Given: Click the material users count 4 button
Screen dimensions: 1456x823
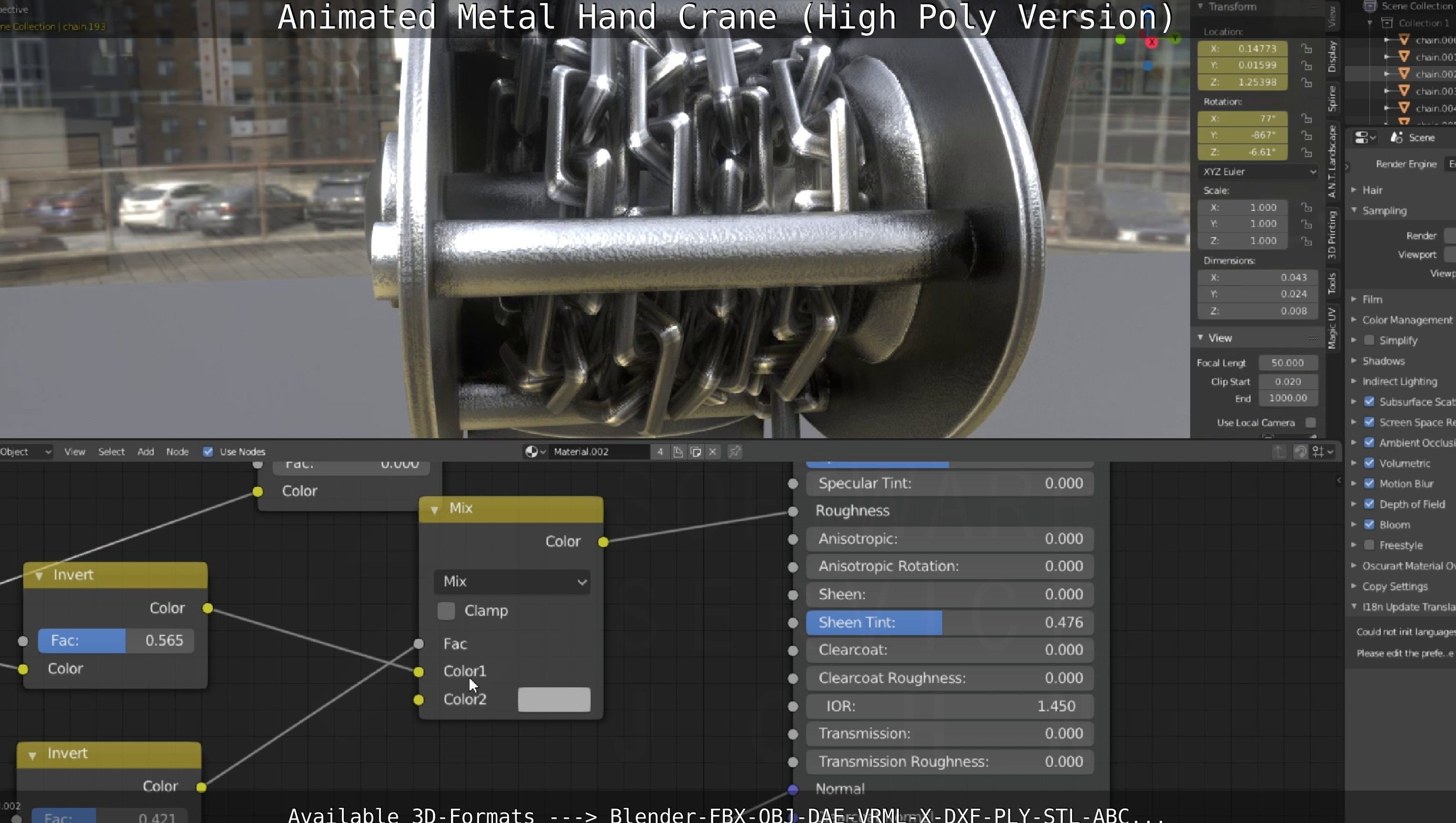Looking at the screenshot, I should (660, 452).
